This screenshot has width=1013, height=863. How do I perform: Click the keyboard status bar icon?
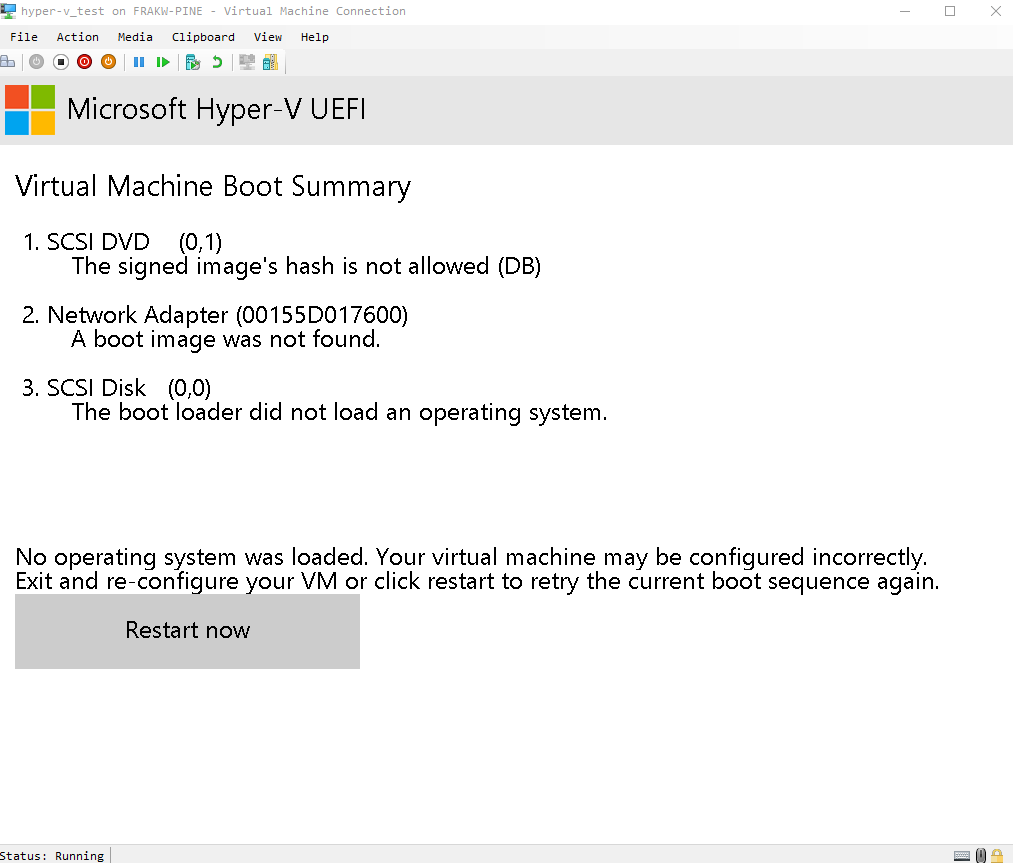pos(962,856)
